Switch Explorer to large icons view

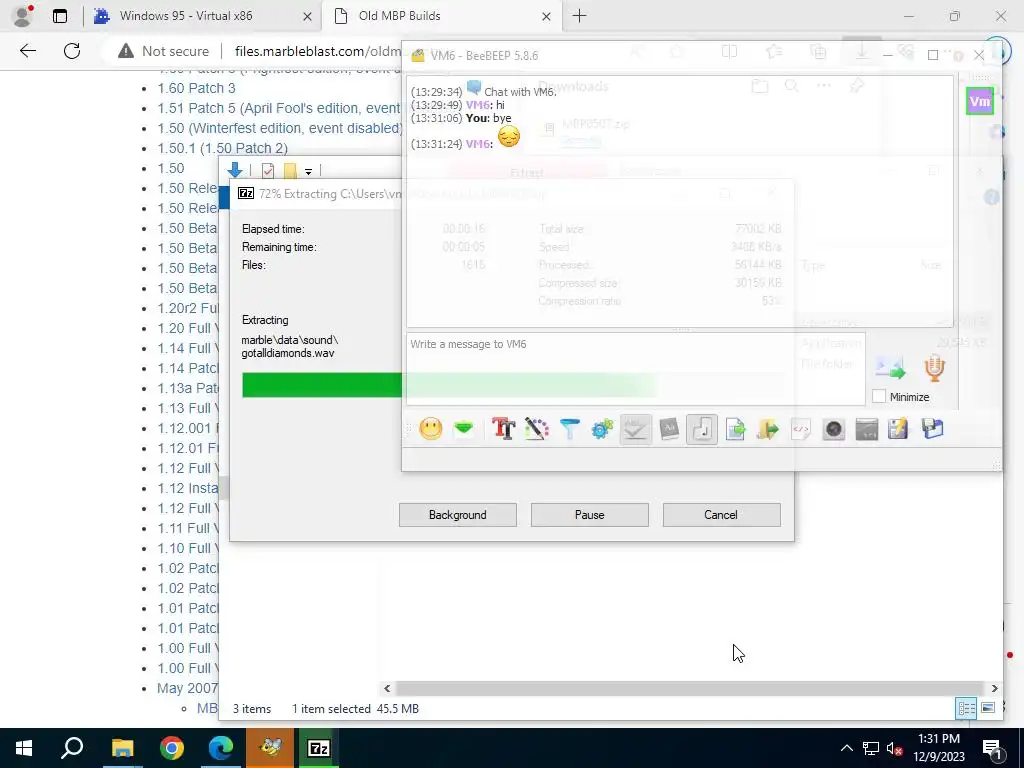[988, 709]
